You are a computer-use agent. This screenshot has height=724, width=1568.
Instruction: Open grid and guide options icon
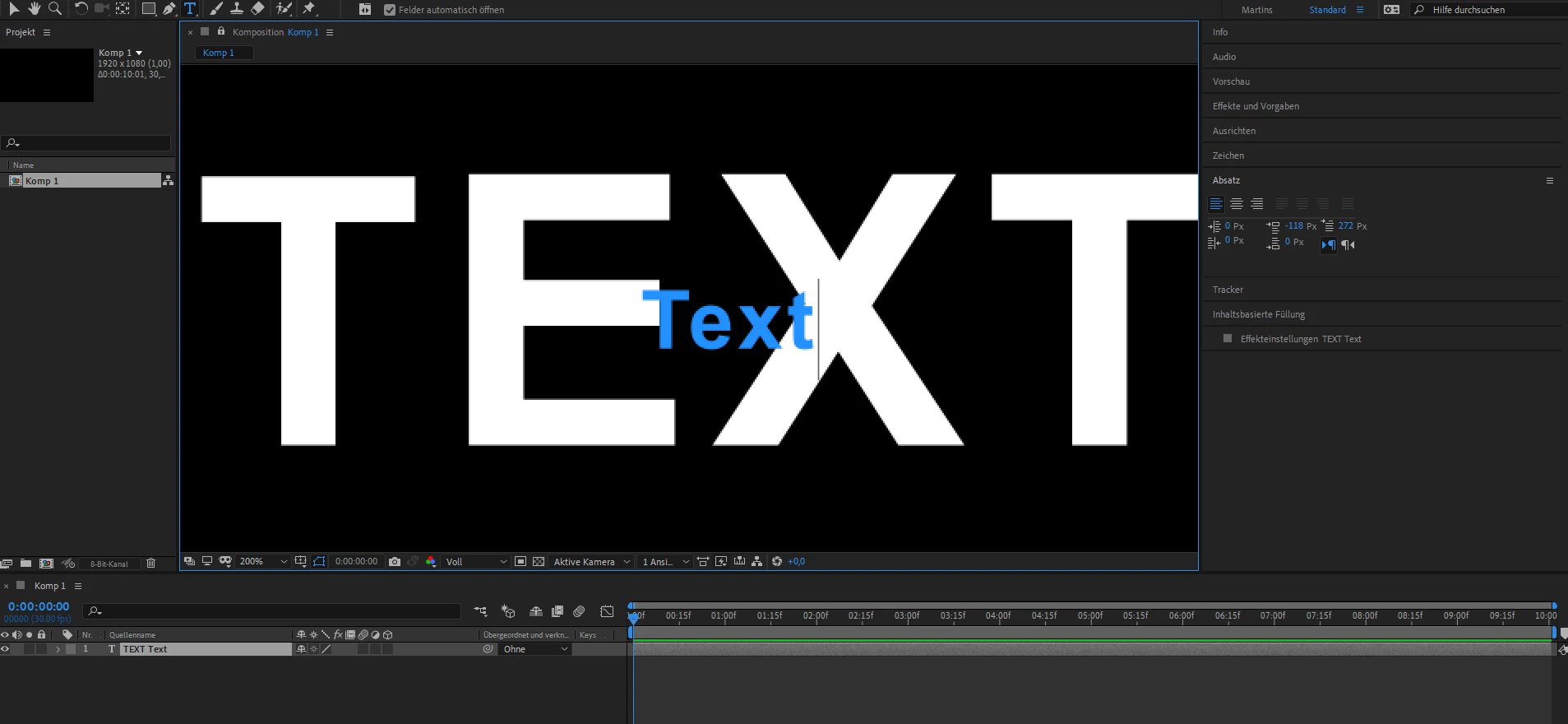click(x=301, y=561)
